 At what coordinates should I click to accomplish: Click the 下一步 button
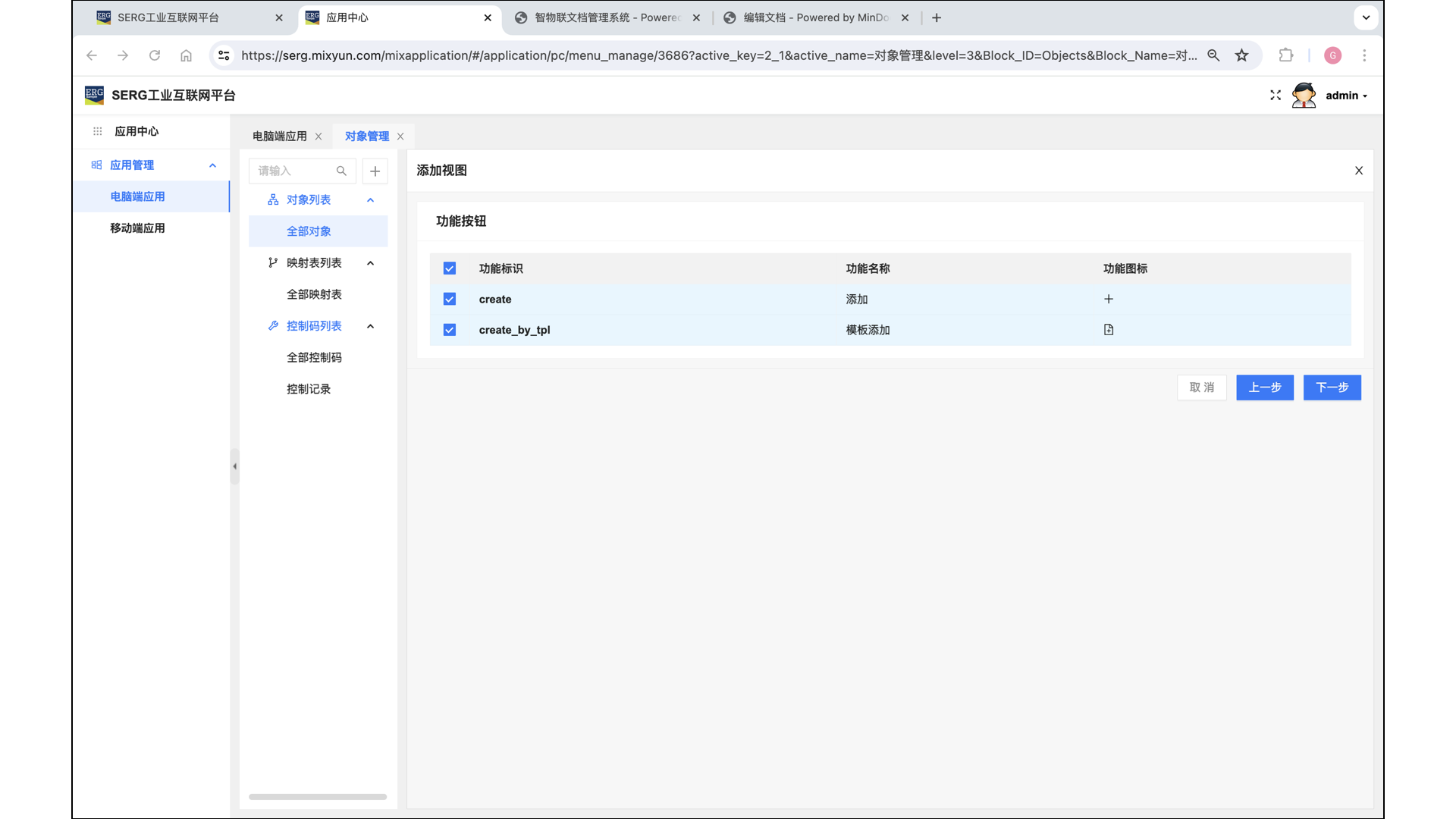[1332, 388]
